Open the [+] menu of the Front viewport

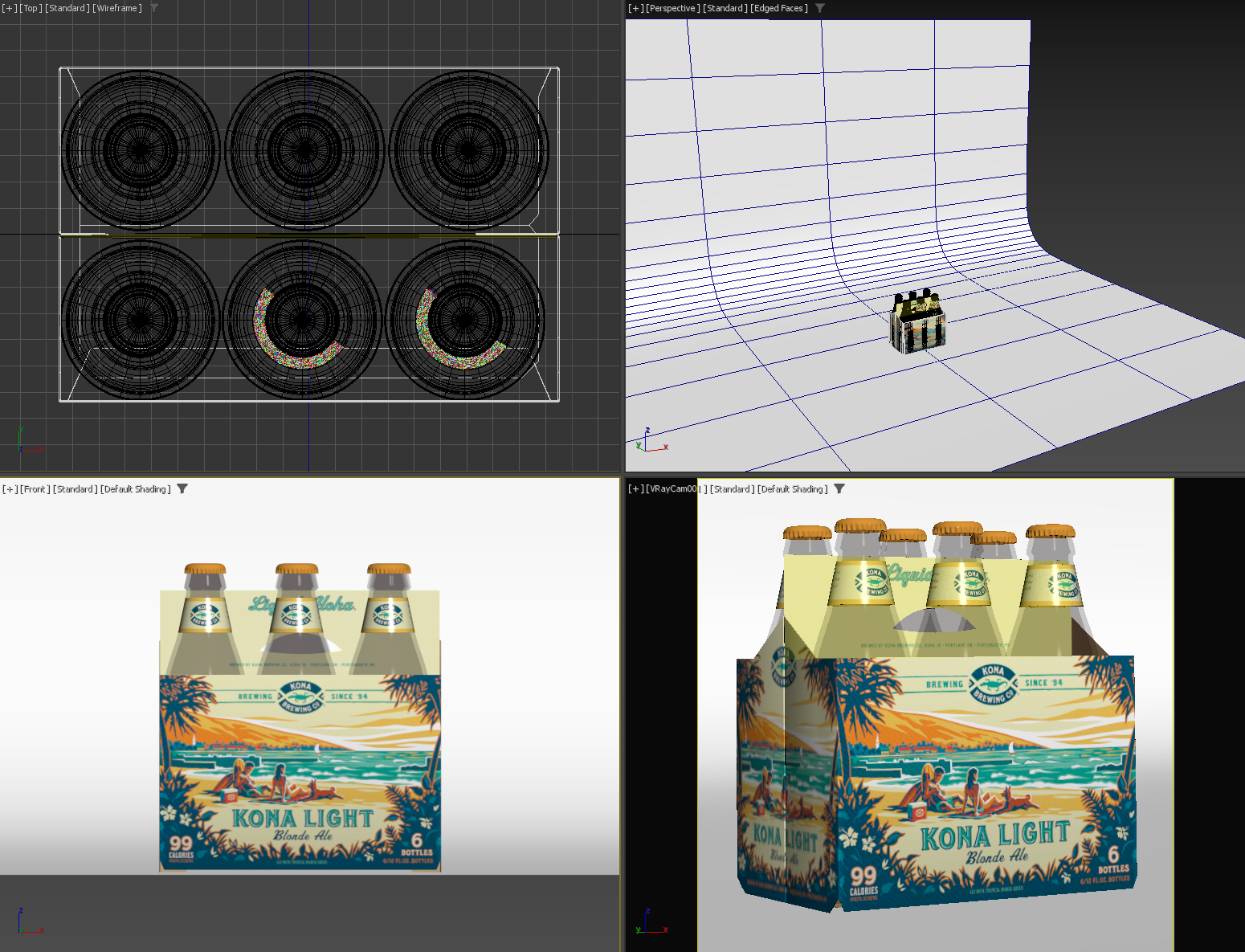click(10, 488)
